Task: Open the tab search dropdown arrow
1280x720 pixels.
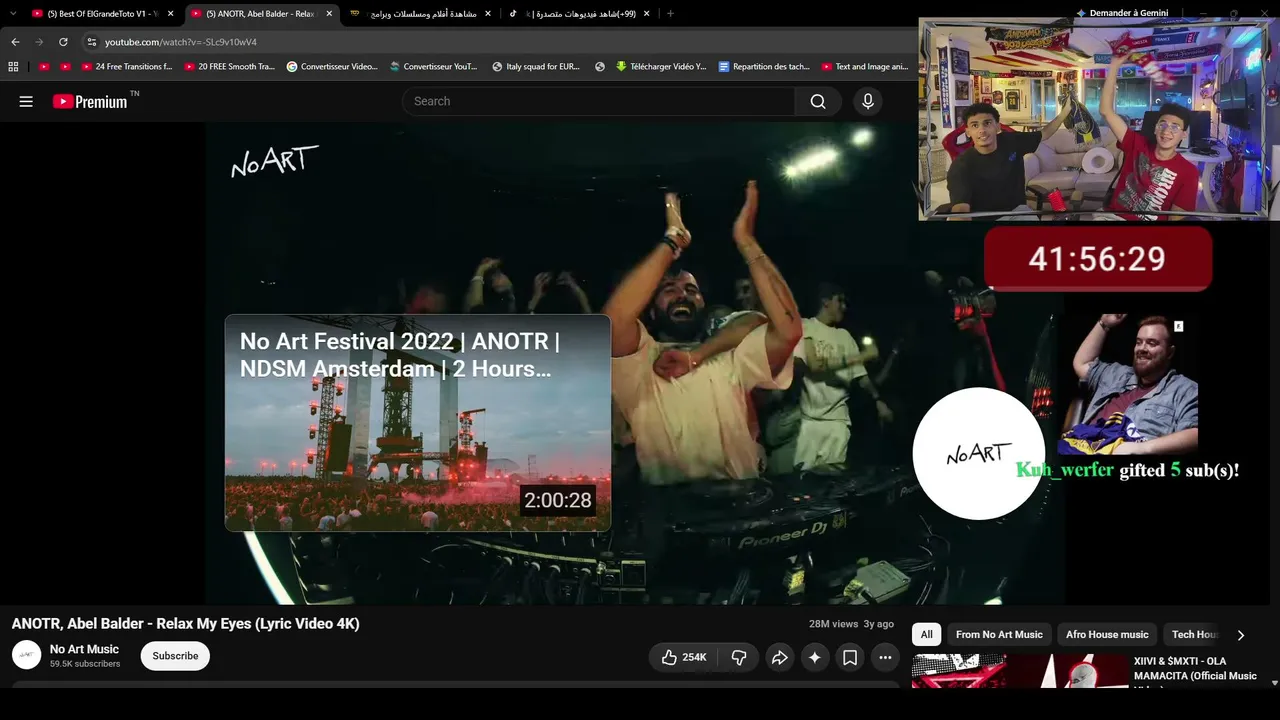Action: pyautogui.click(x=13, y=14)
